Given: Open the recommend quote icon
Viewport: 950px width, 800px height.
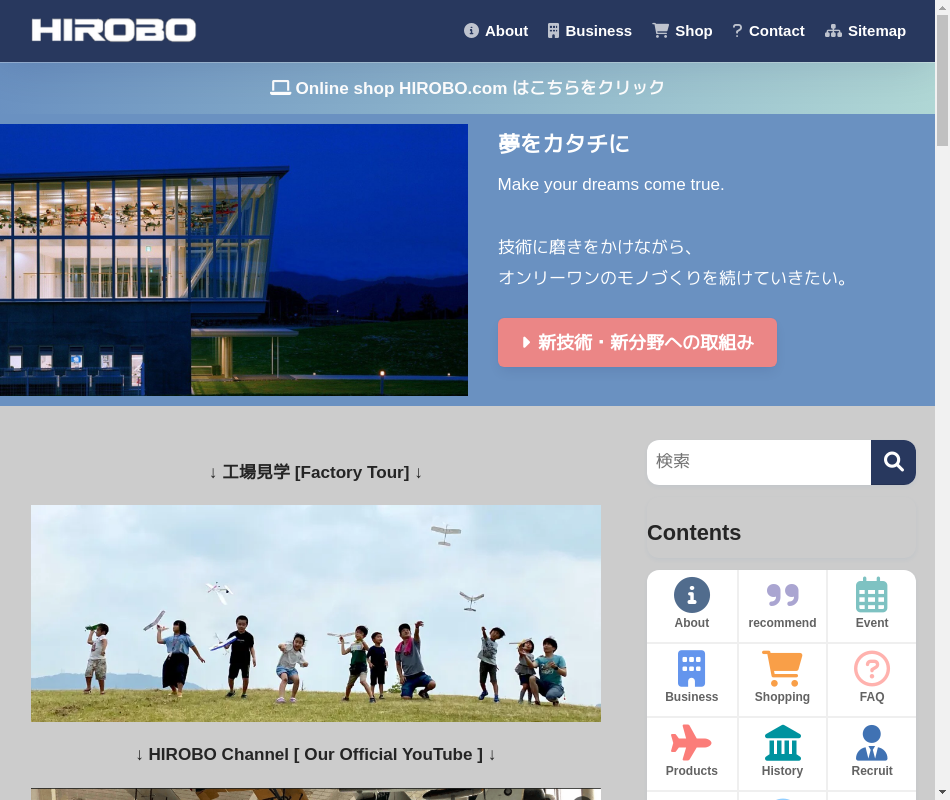Looking at the screenshot, I should (782, 596).
